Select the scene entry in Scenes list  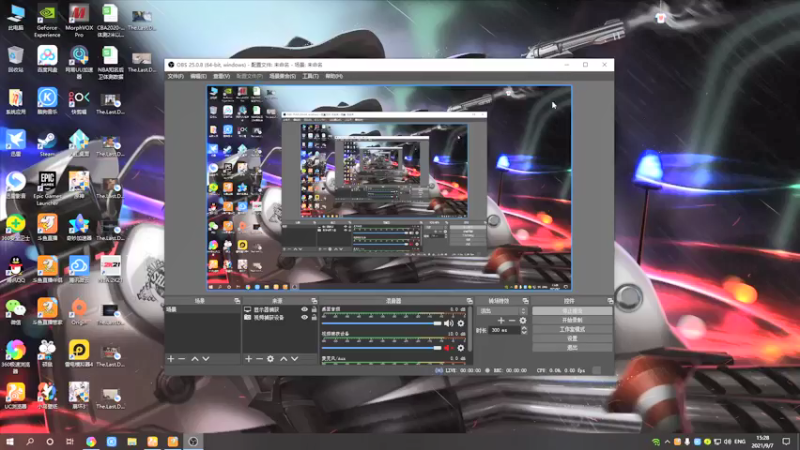203,310
